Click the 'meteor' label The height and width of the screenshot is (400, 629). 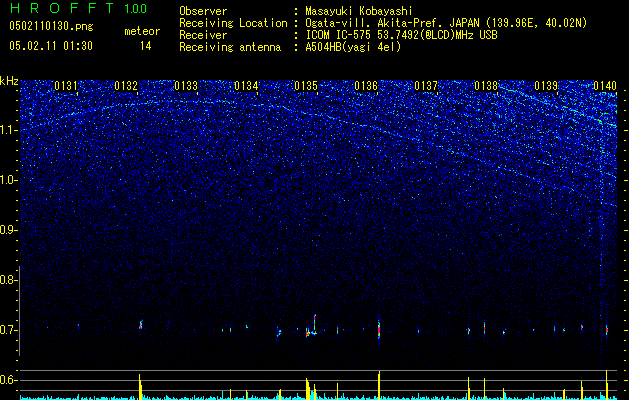(142, 31)
